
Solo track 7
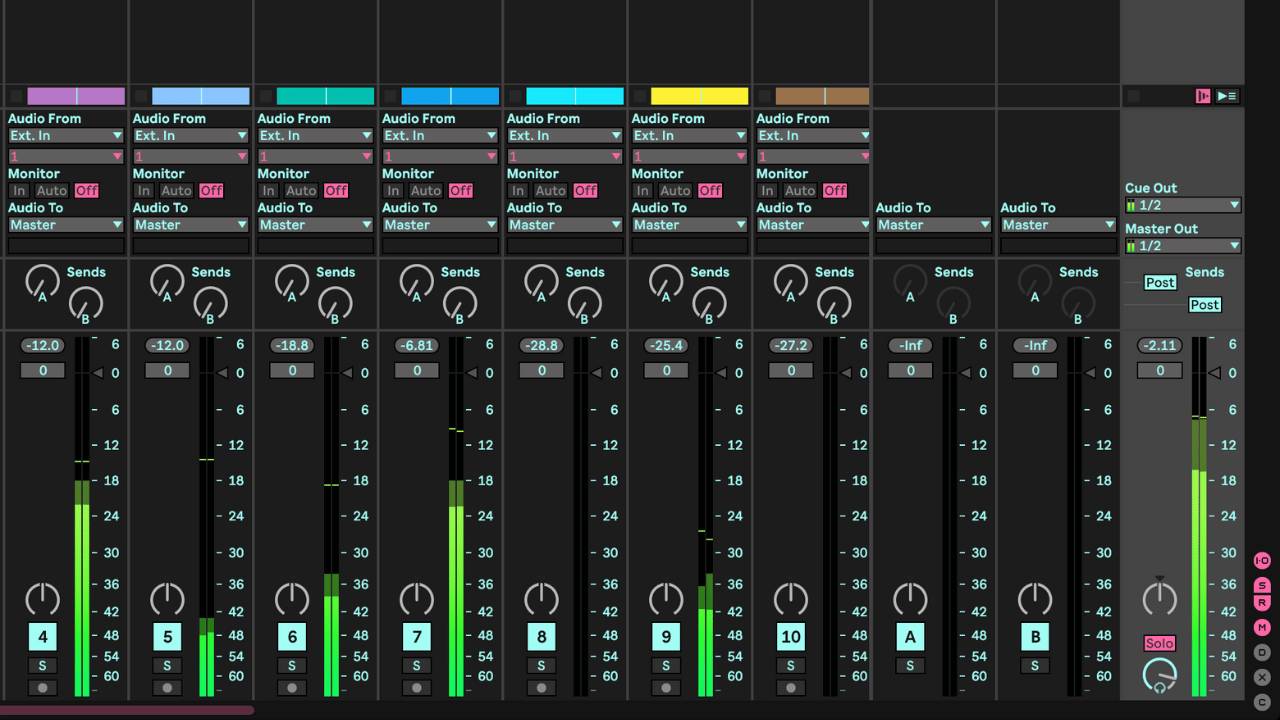[416, 664]
